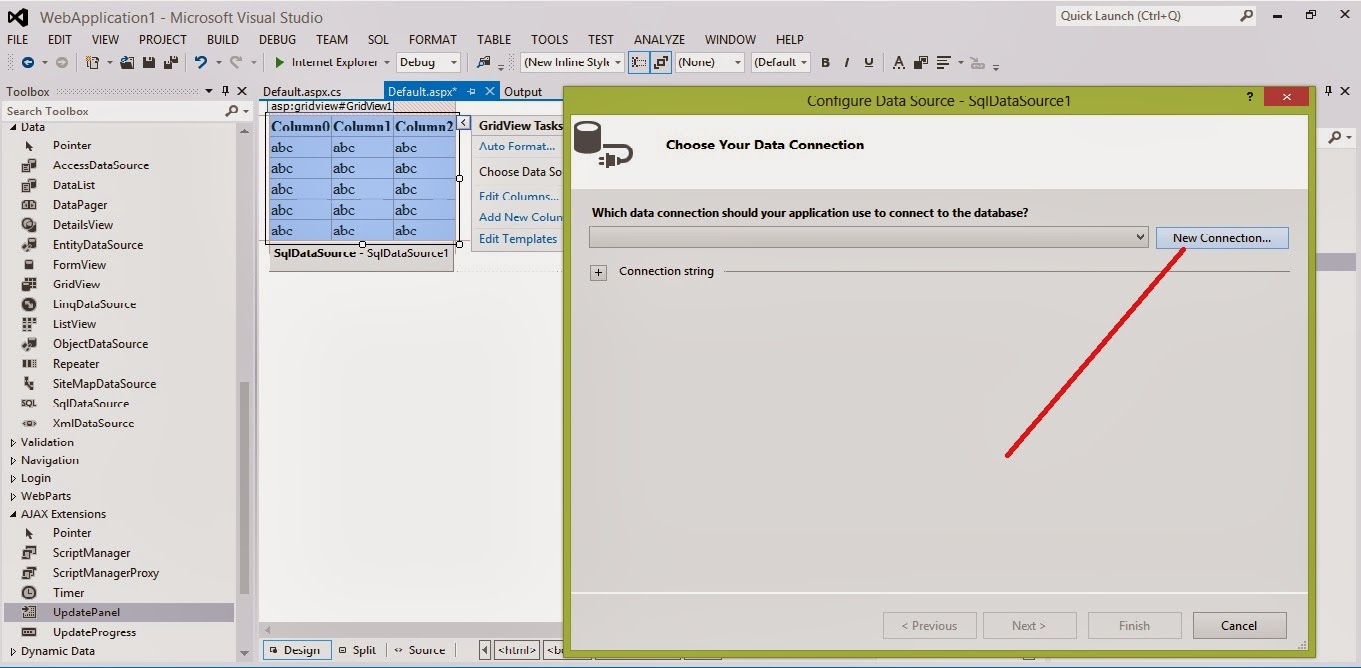
Task: Click the Edit Columns... link
Action: [519, 196]
